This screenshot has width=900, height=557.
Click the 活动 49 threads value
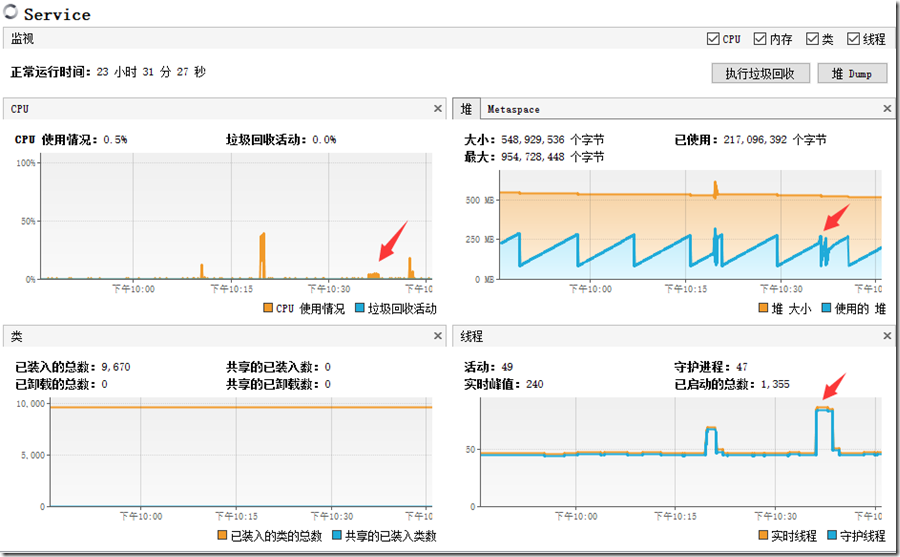tap(507, 367)
